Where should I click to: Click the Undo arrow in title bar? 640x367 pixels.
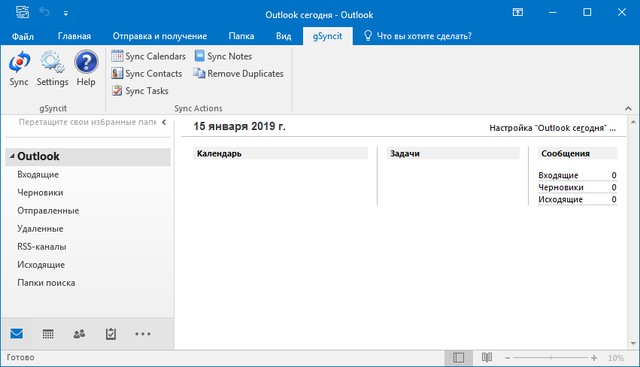pyautogui.click(x=44, y=13)
